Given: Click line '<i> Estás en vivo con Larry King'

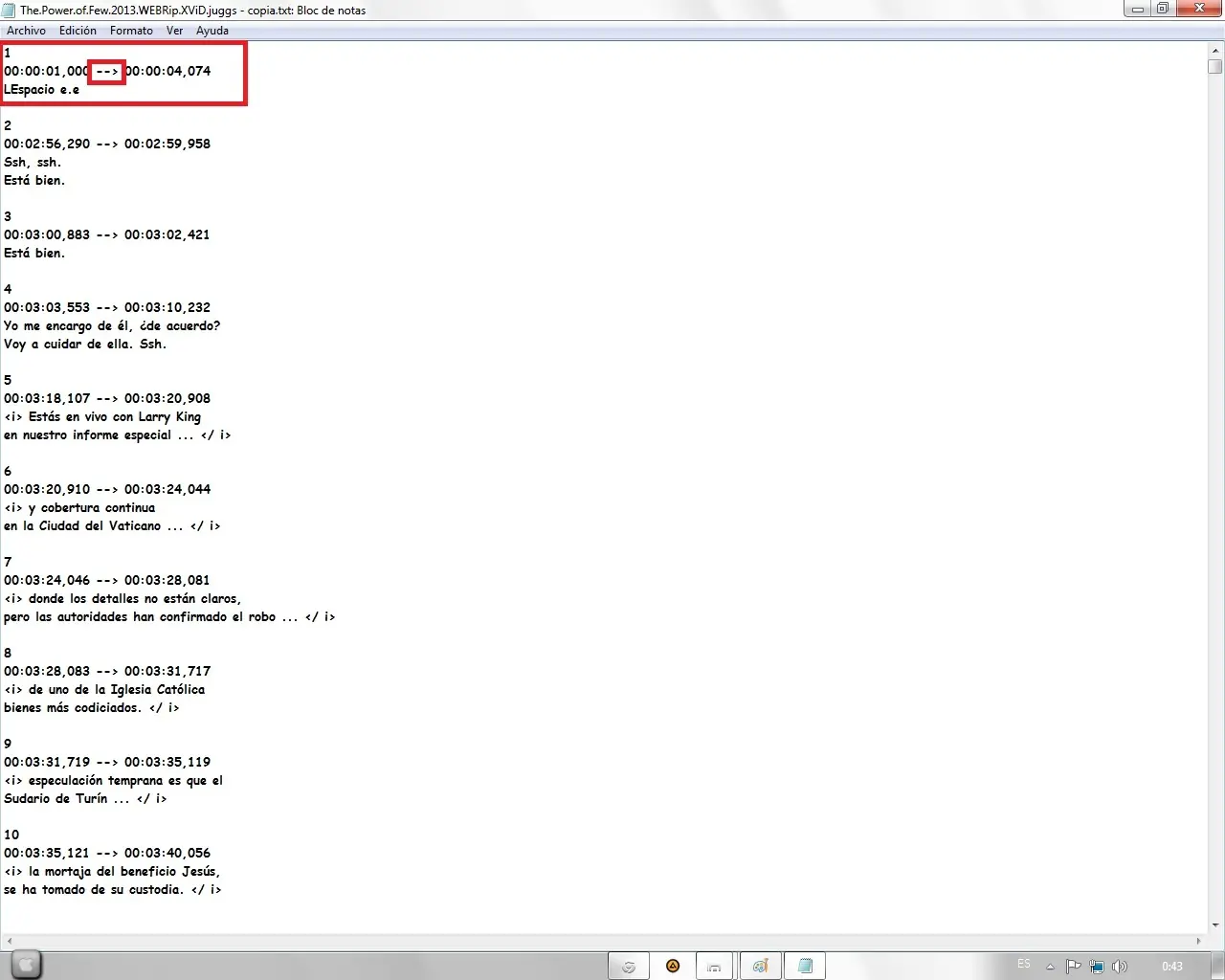Looking at the screenshot, I should click(x=102, y=417).
